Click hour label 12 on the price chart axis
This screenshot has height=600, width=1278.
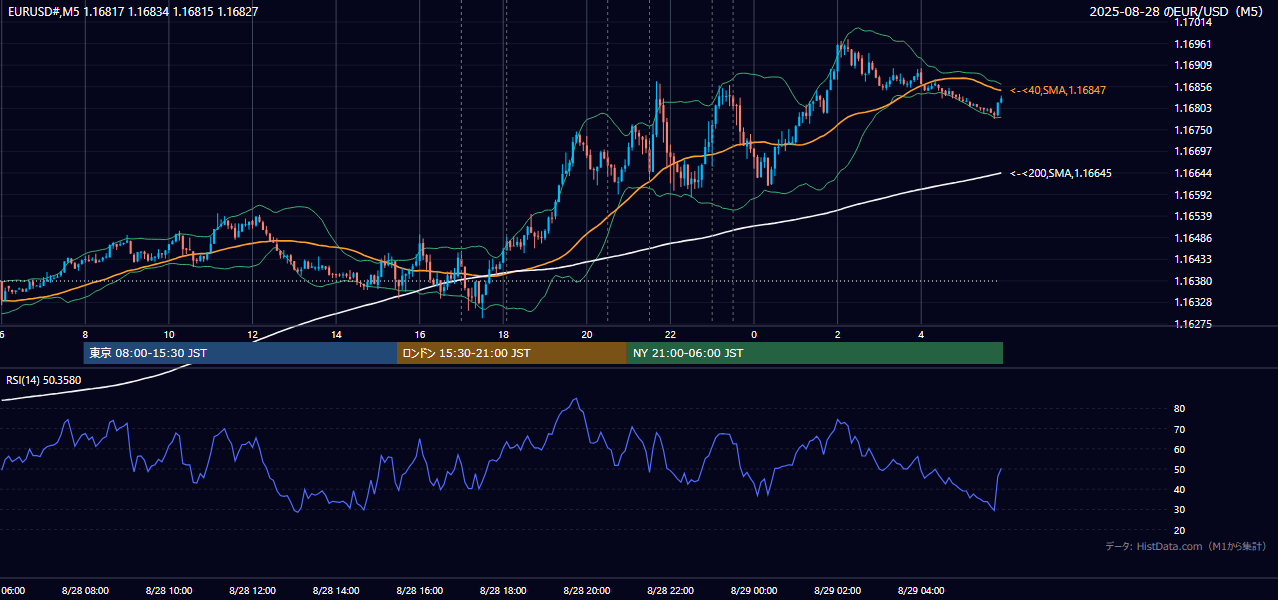[x=252, y=335]
